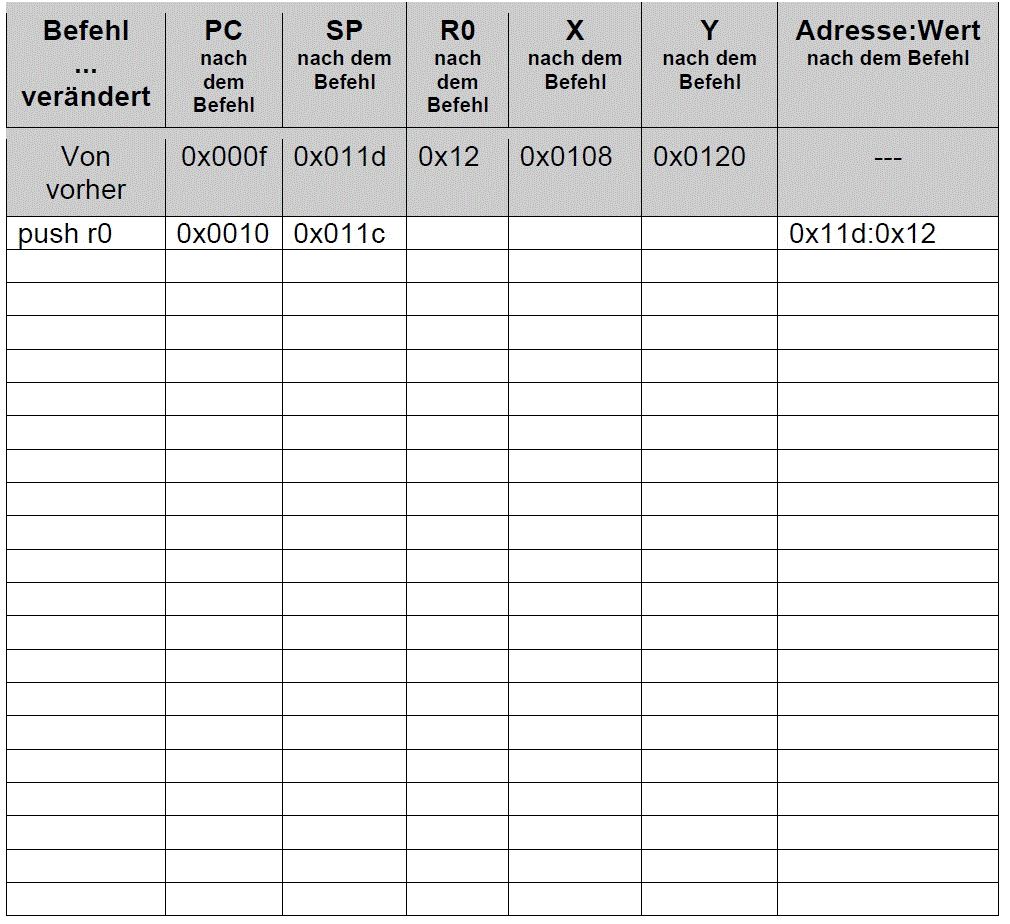The height and width of the screenshot is (924, 1010).
Task: Click the R0 column header
Action: pyautogui.click(x=457, y=66)
